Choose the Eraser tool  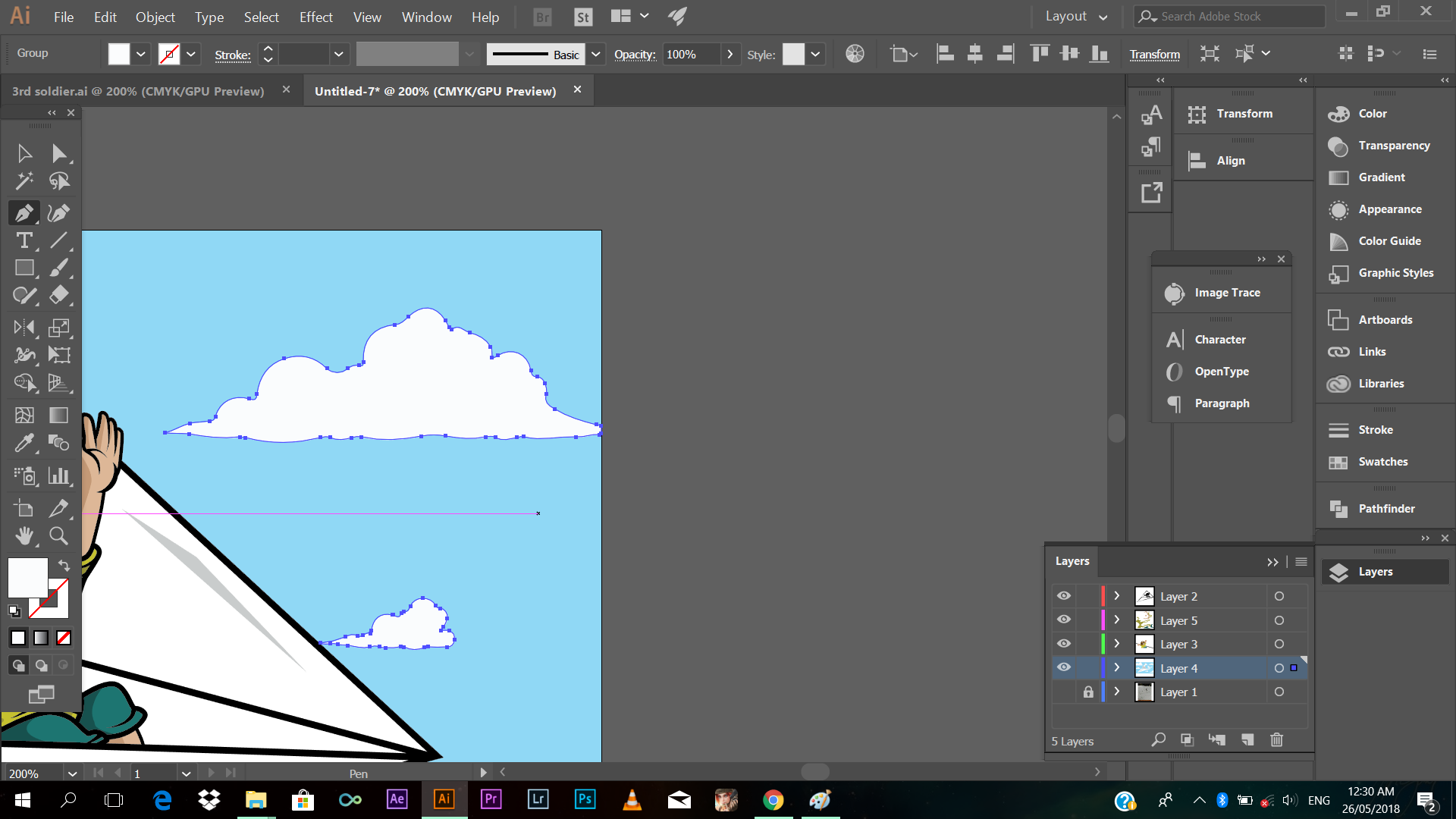tap(59, 296)
